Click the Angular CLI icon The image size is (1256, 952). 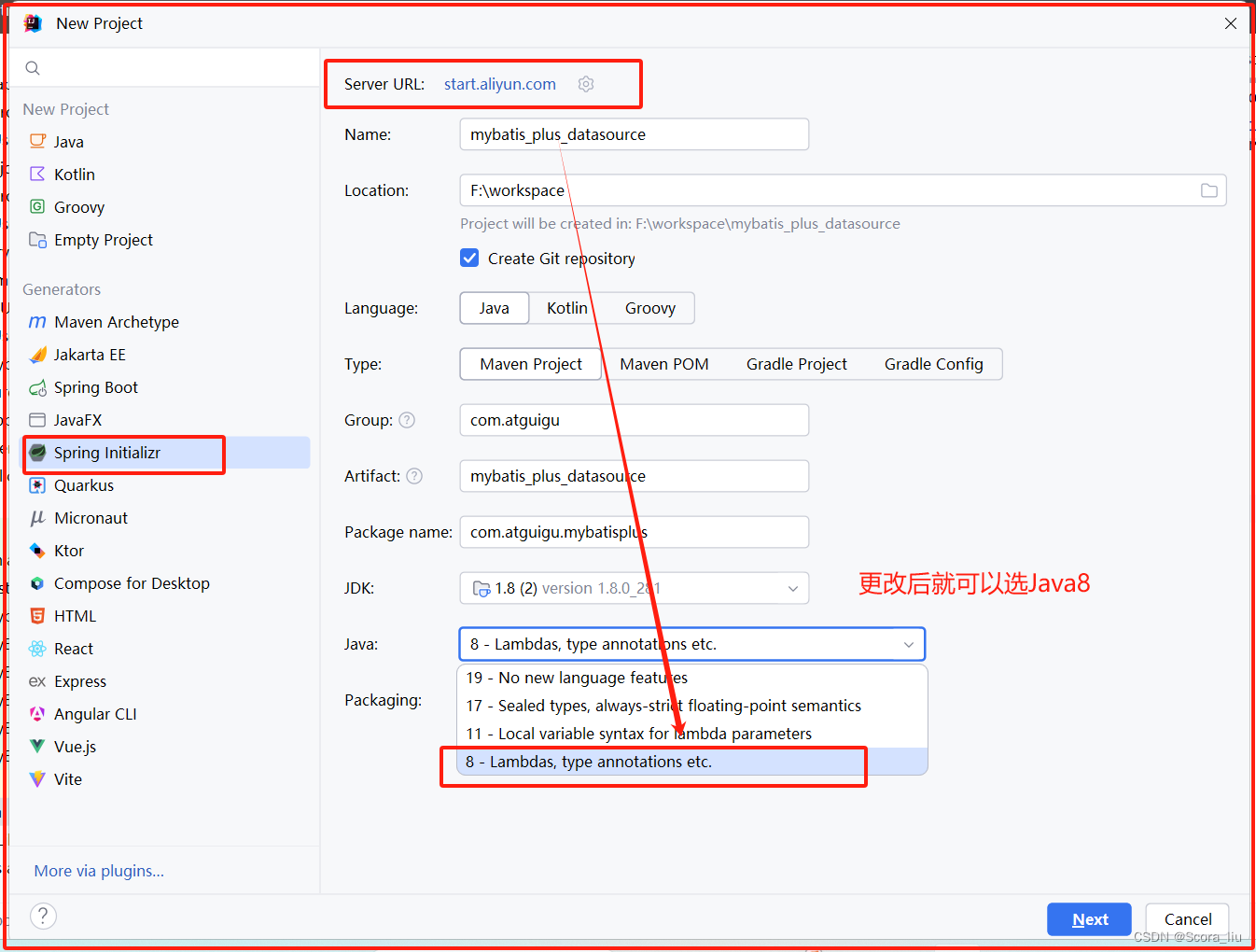pyautogui.click(x=37, y=714)
